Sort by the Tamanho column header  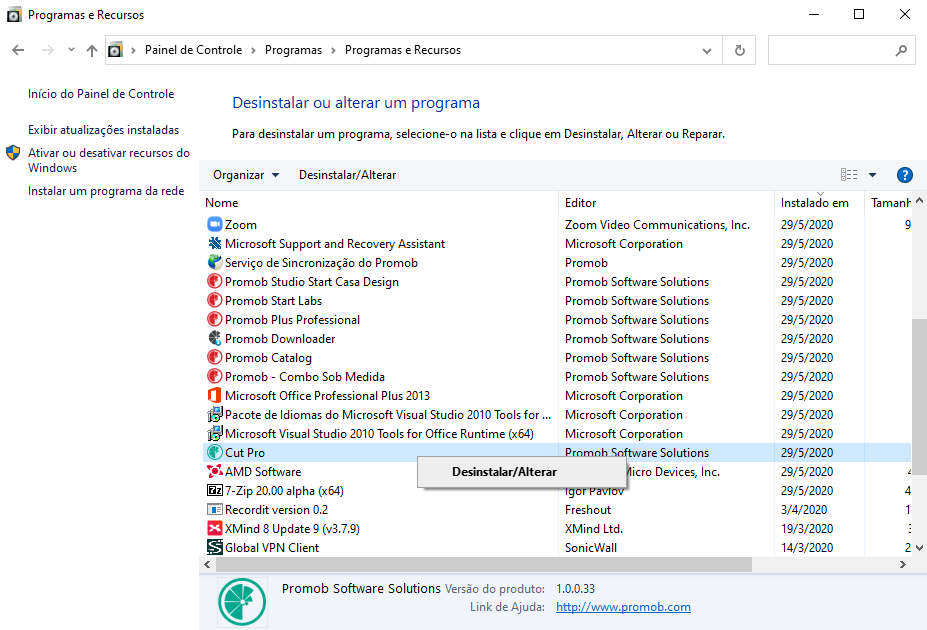(889, 203)
